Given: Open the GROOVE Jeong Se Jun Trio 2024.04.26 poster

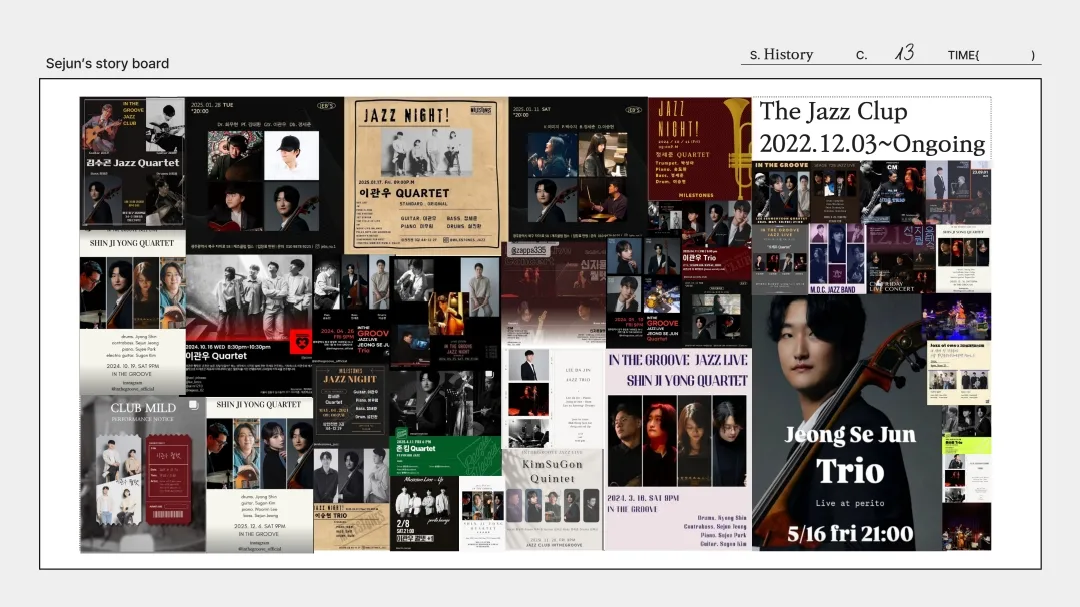Looking at the screenshot, I should coord(351,310).
